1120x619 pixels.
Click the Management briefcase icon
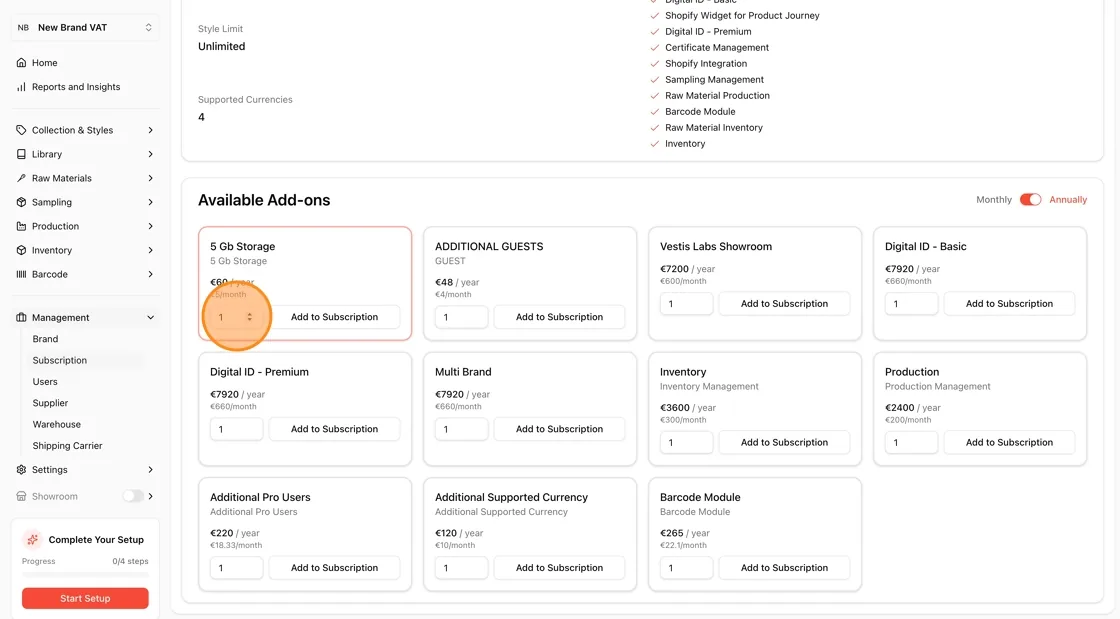pyautogui.click(x=21, y=318)
